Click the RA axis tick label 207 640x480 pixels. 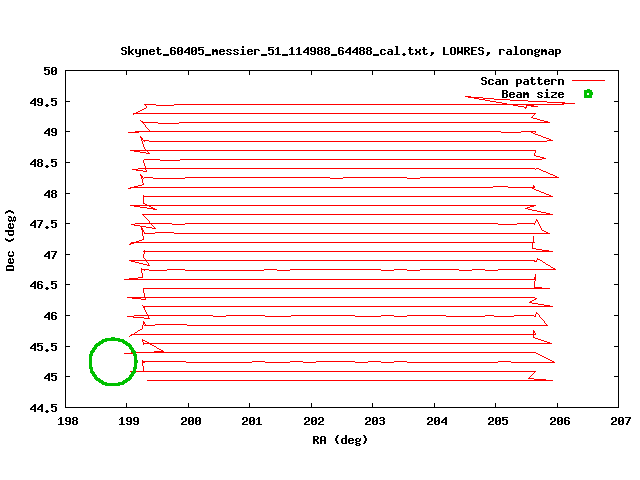(x=621, y=421)
